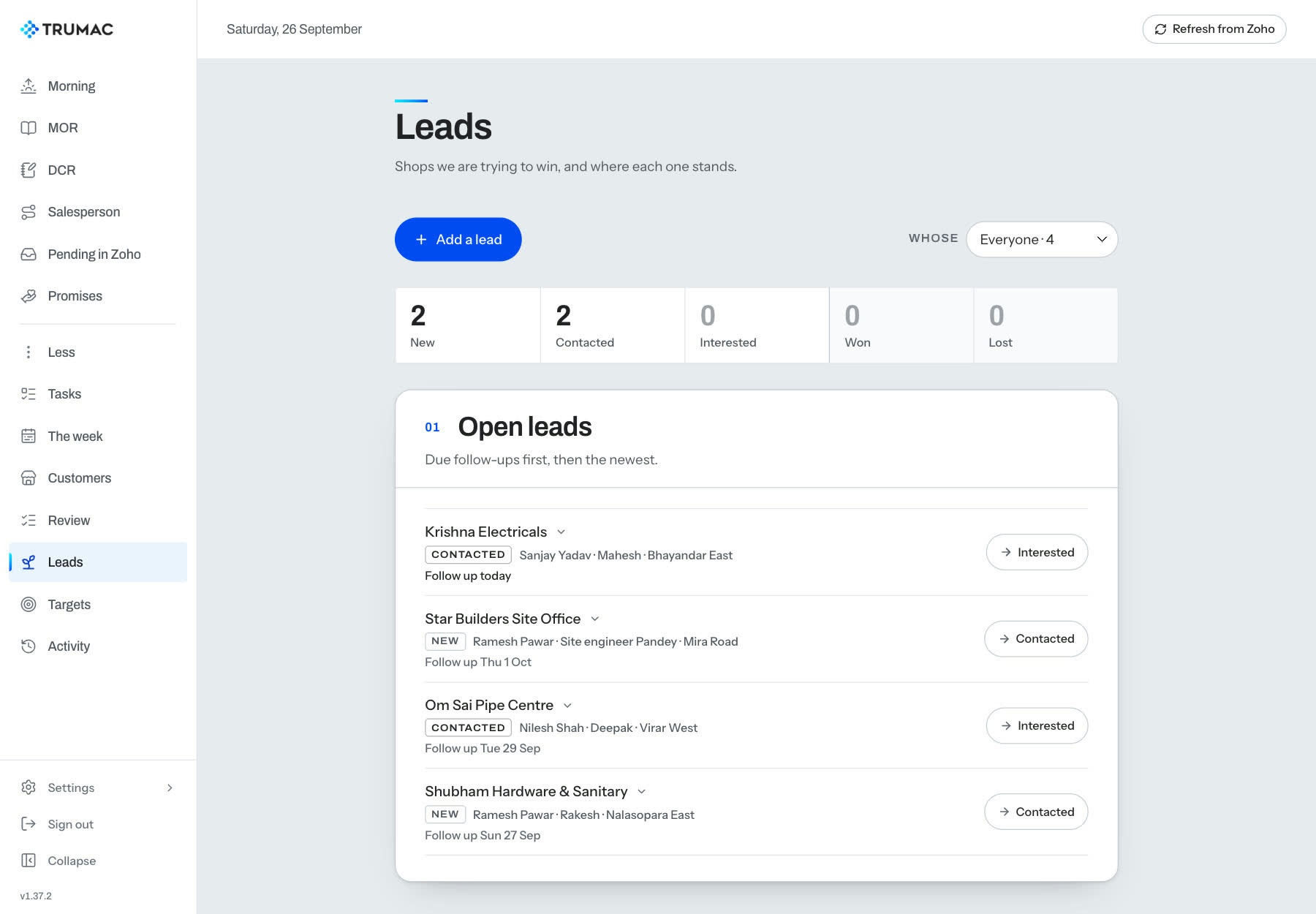Image resolution: width=1316 pixels, height=914 pixels.
Task: Filter by the Contacted status card
Action: [x=612, y=325]
